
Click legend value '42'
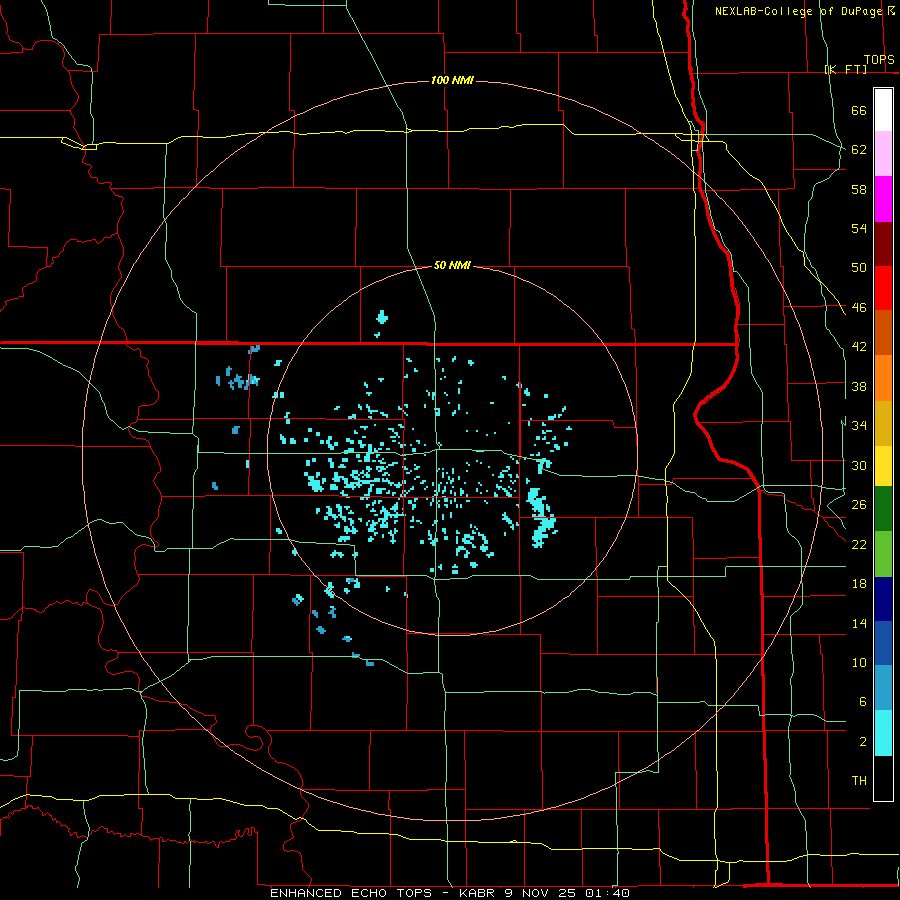coord(859,346)
